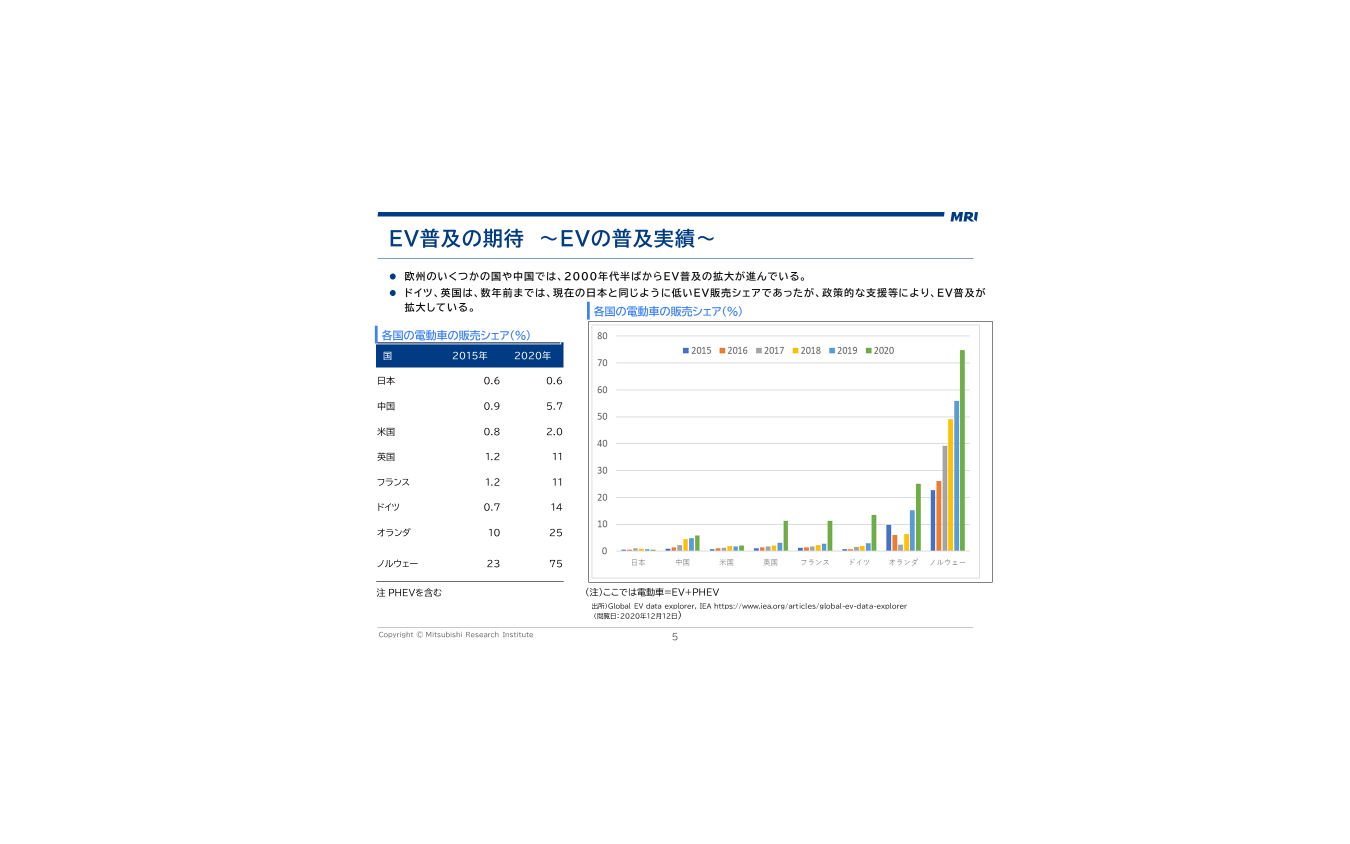1350x844 pixels.
Task: Click ドイツ's 2020 value 14
Action: pyautogui.click(x=557, y=507)
